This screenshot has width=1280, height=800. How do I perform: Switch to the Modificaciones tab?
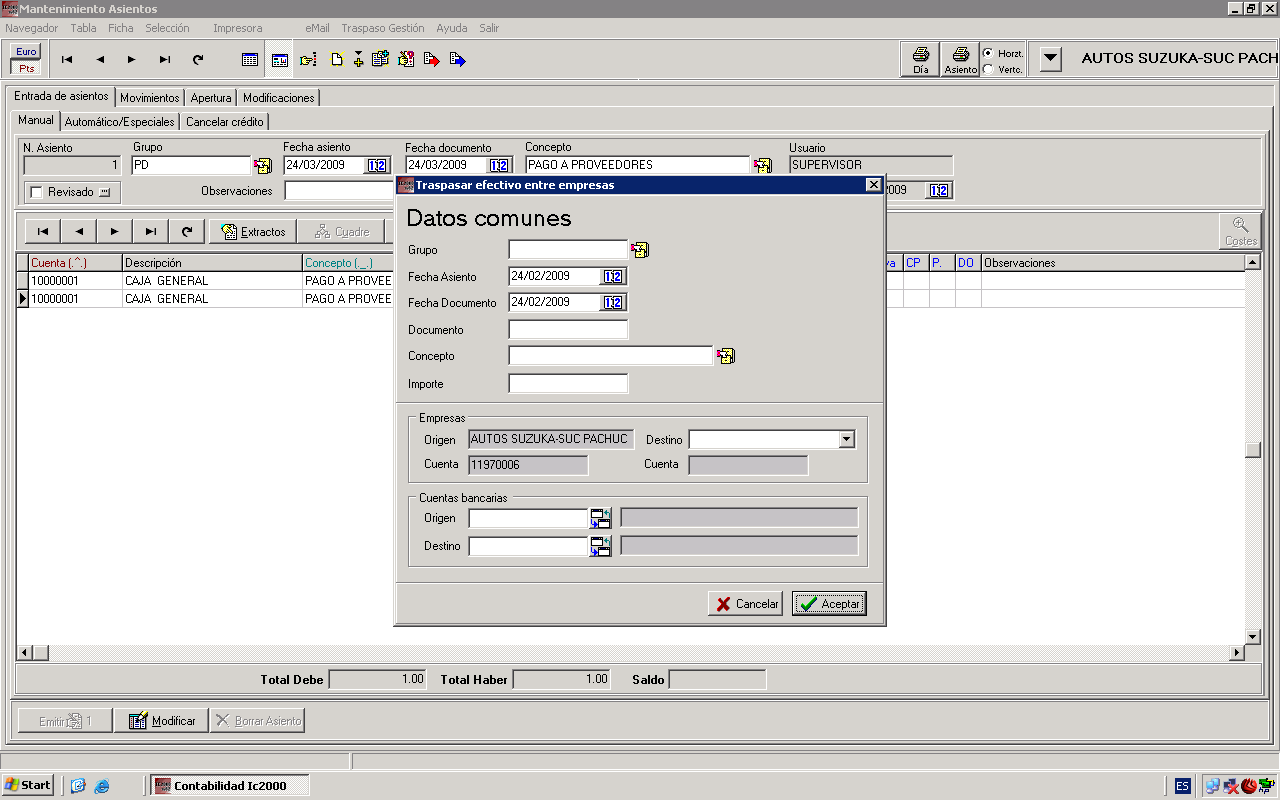pos(279,98)
